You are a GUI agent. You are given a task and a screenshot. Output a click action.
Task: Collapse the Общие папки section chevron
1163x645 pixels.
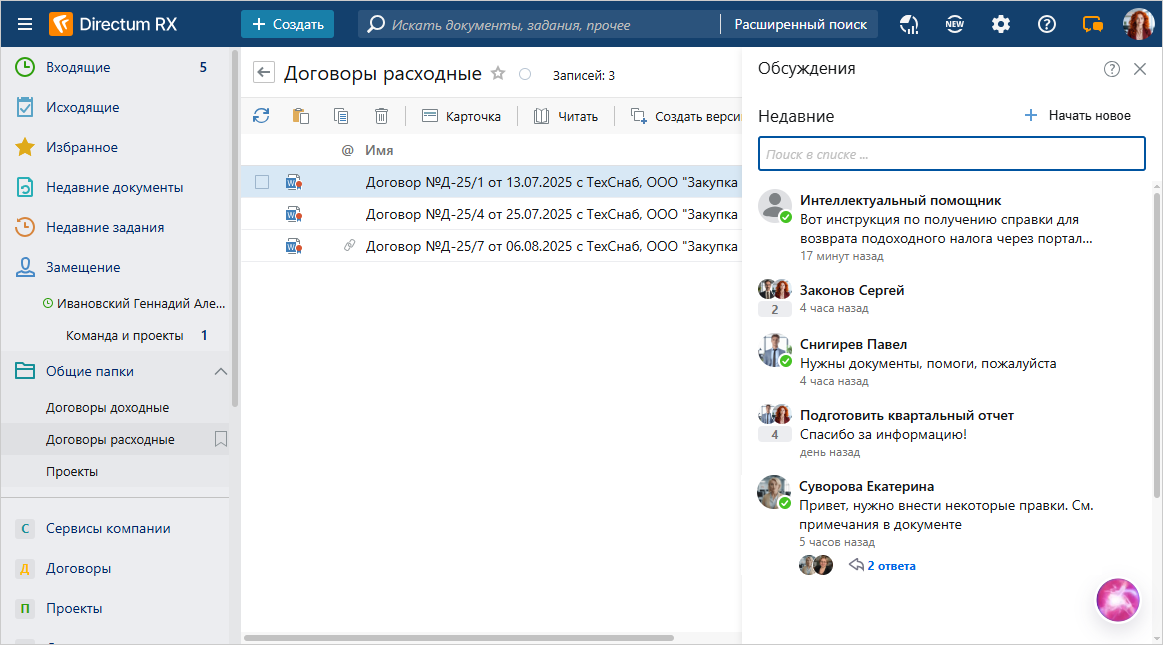click(x=221, y=372)
